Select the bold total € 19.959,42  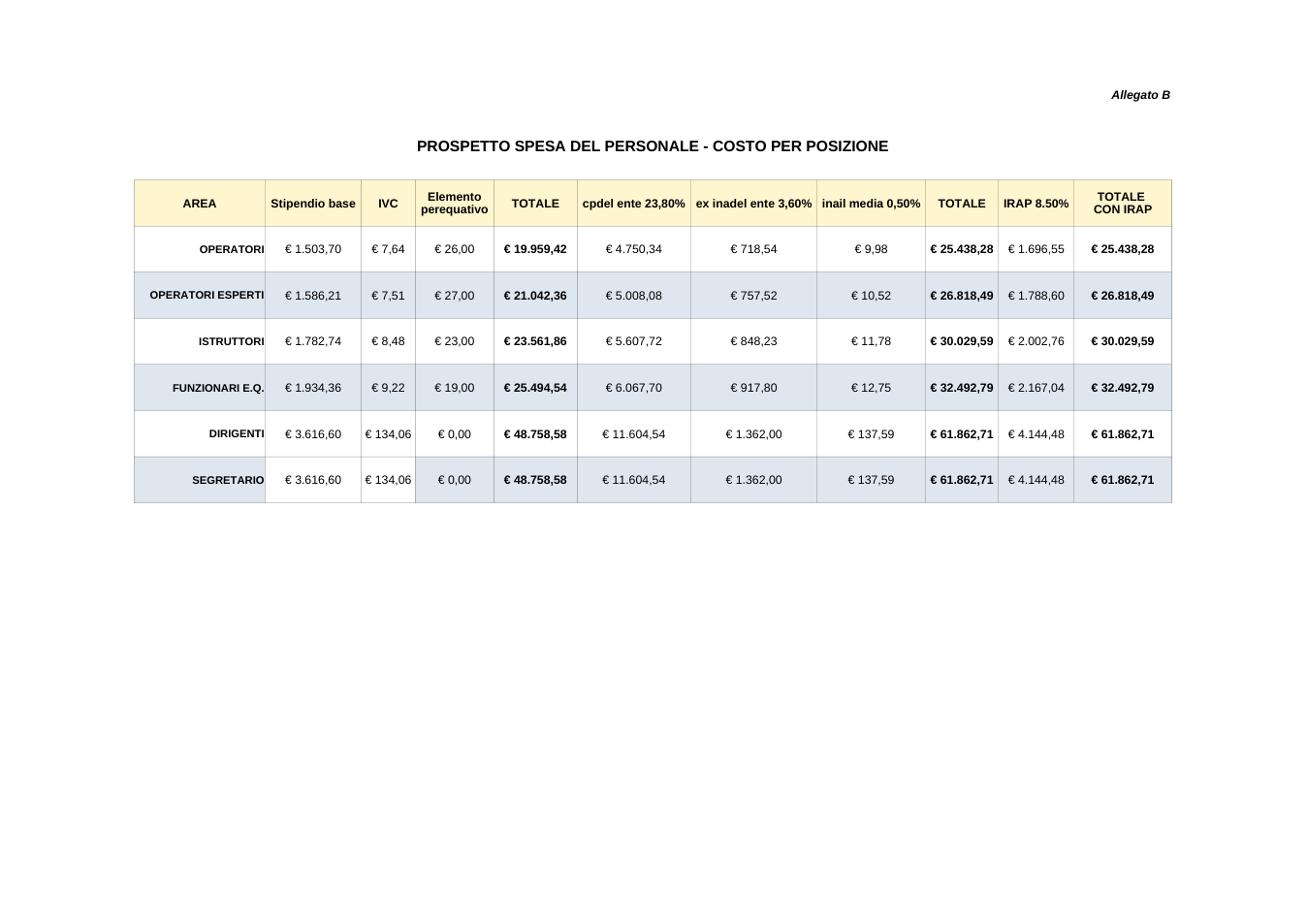(535, 249)
